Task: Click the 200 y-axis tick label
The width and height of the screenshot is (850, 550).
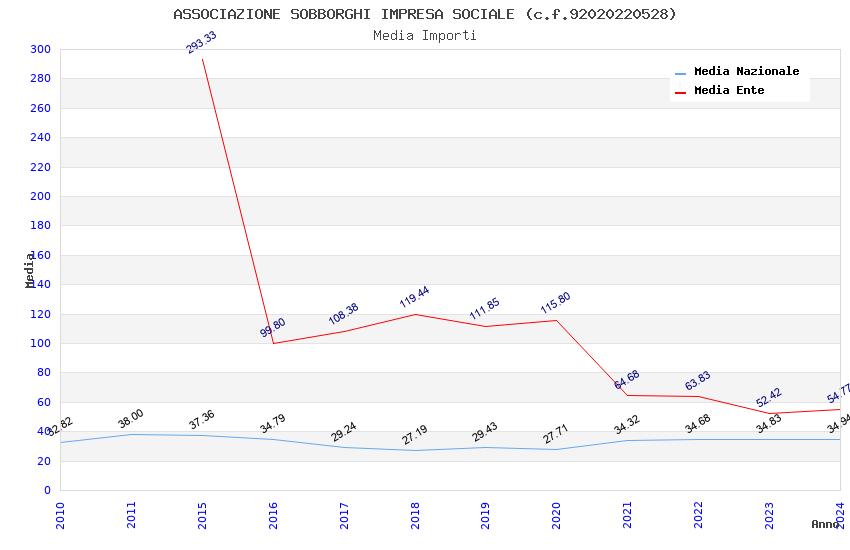Action: pos(41,197)
